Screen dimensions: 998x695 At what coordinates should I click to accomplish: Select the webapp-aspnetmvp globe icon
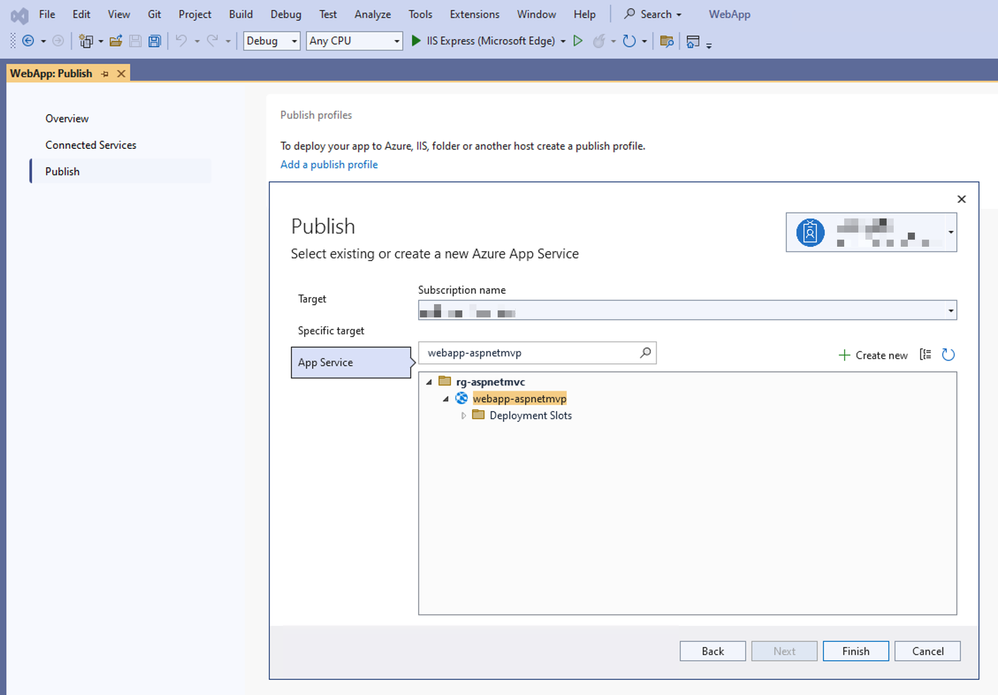461,398
